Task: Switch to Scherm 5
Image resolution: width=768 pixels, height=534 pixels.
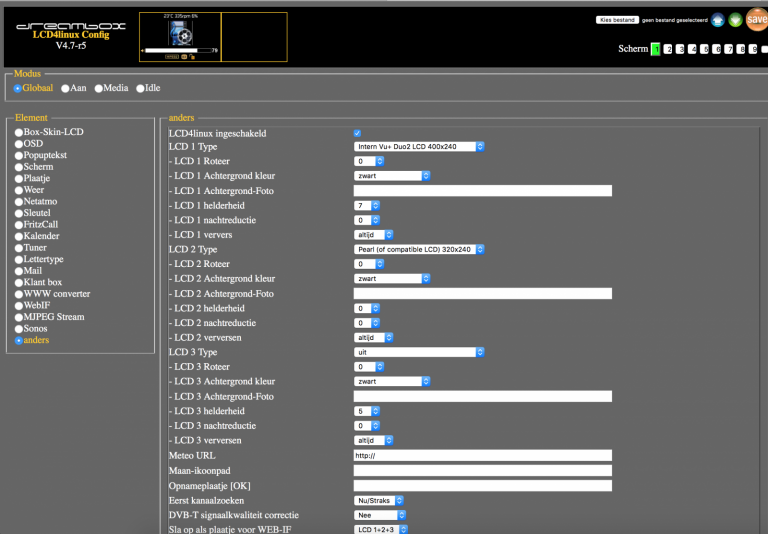Action: (705, 48)
